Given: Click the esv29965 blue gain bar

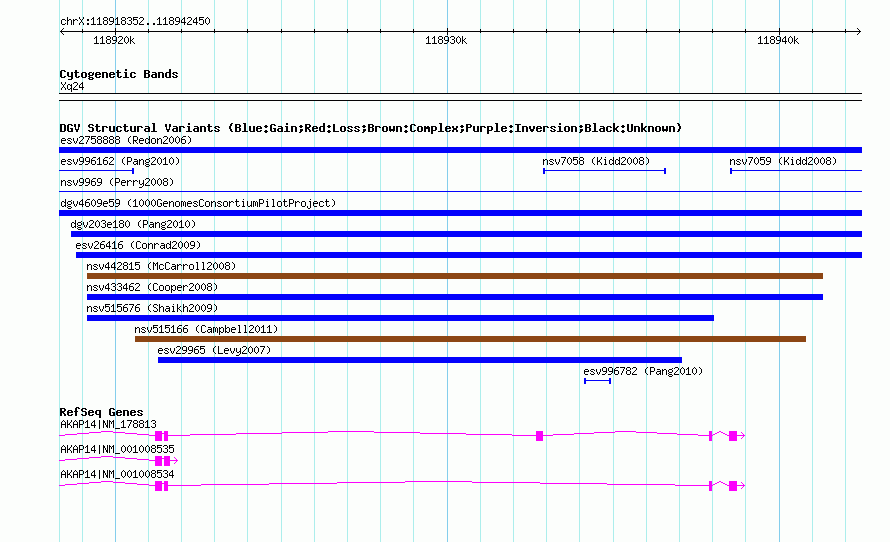Looking at the screenshot, I should click(420, 360).
